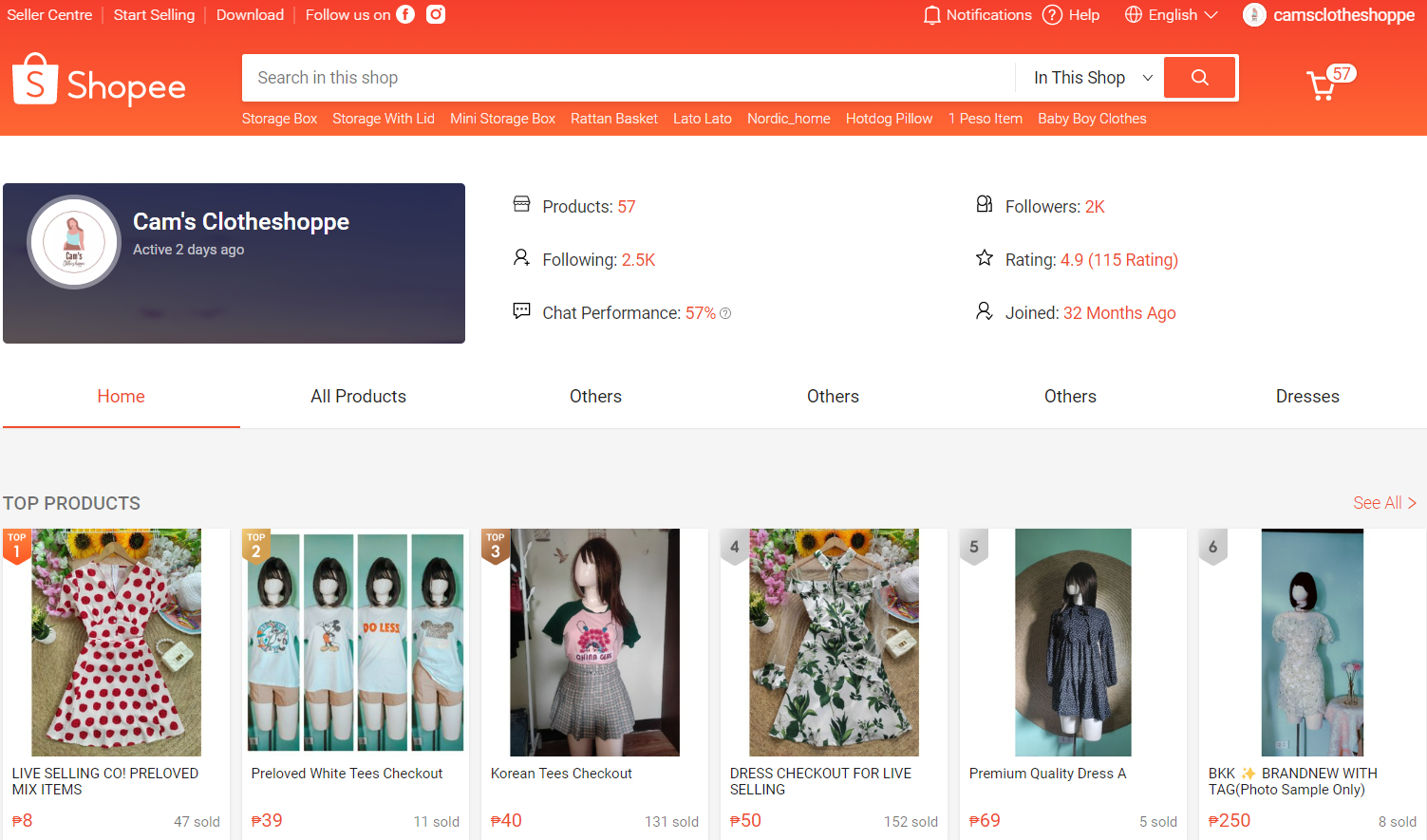Switch to the Home tab
Screen dimensions: 1427x840
(x=122, y=397)
